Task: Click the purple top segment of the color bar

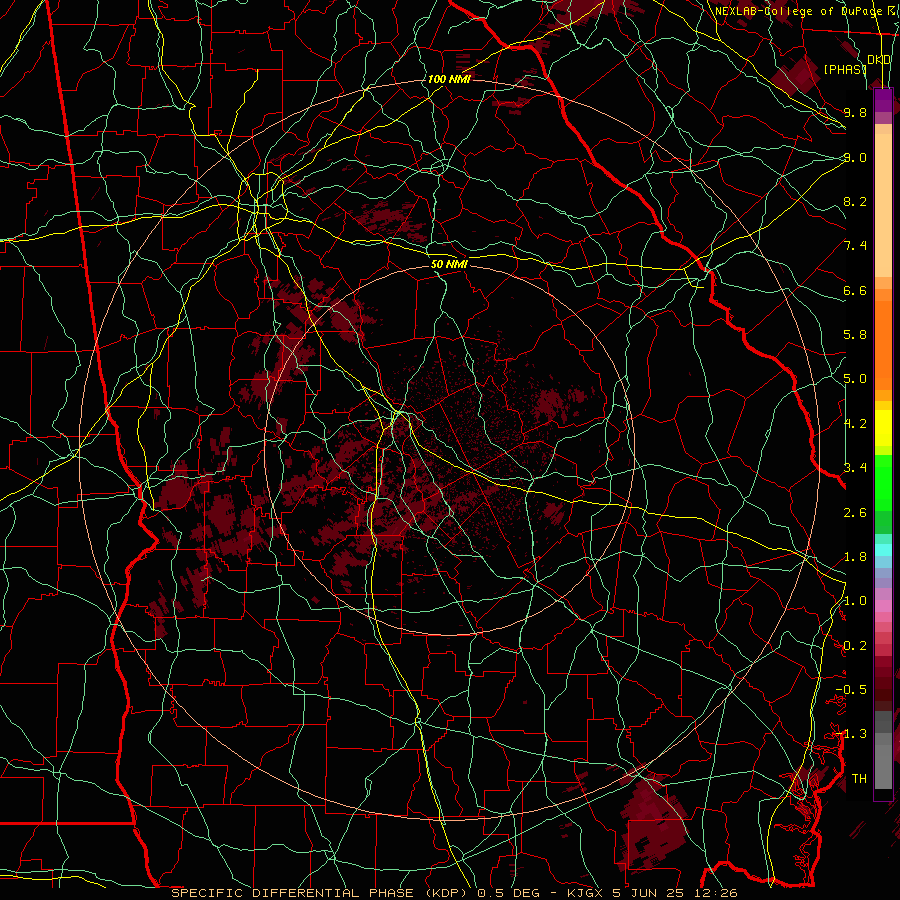Action: pyautogui.click(x=883, y=100)
